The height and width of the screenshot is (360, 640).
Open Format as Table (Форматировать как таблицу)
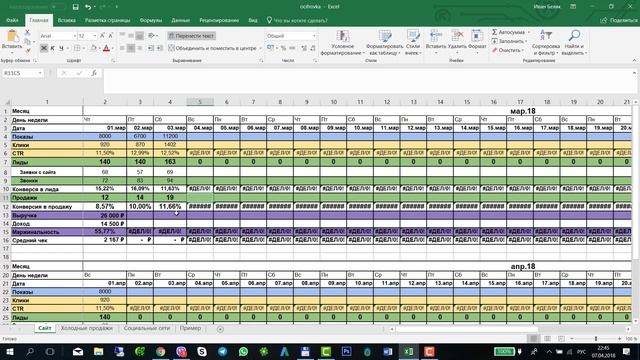point(384,42)
